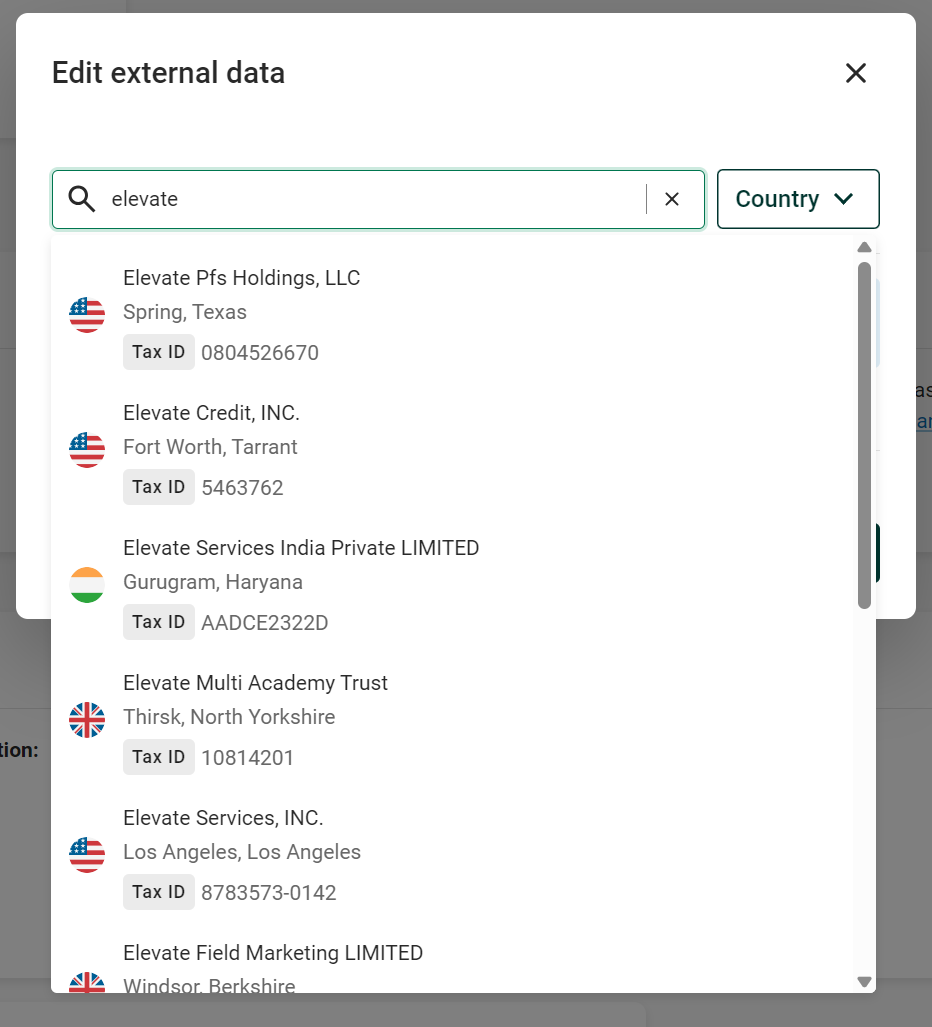The width and height of the screenshot is (932, 1027).
Task: Click UK flag beside Elevate Multi Academy Trust
Action: (87, 720)
